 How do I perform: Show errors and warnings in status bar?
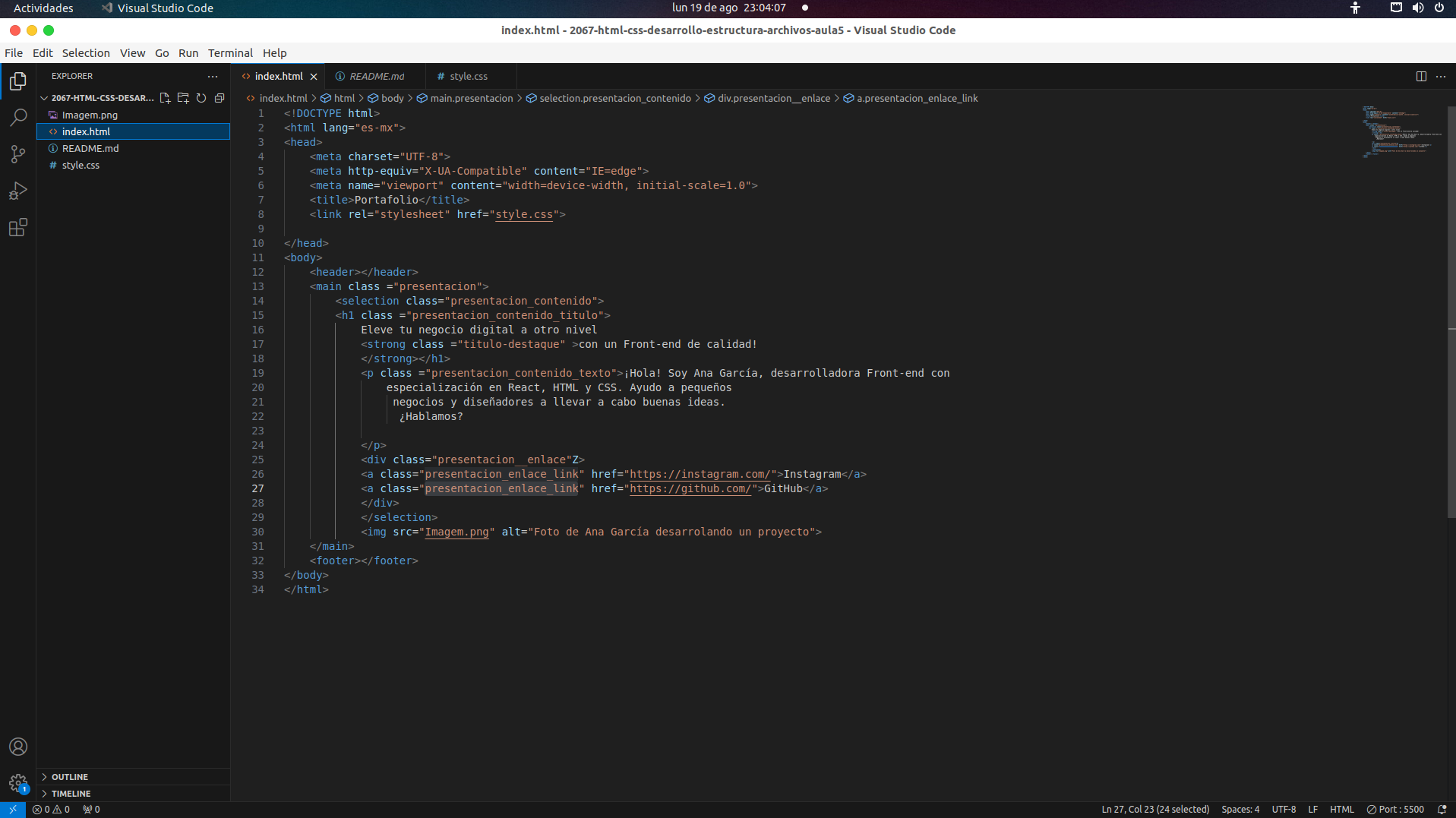tap(51, 810)
